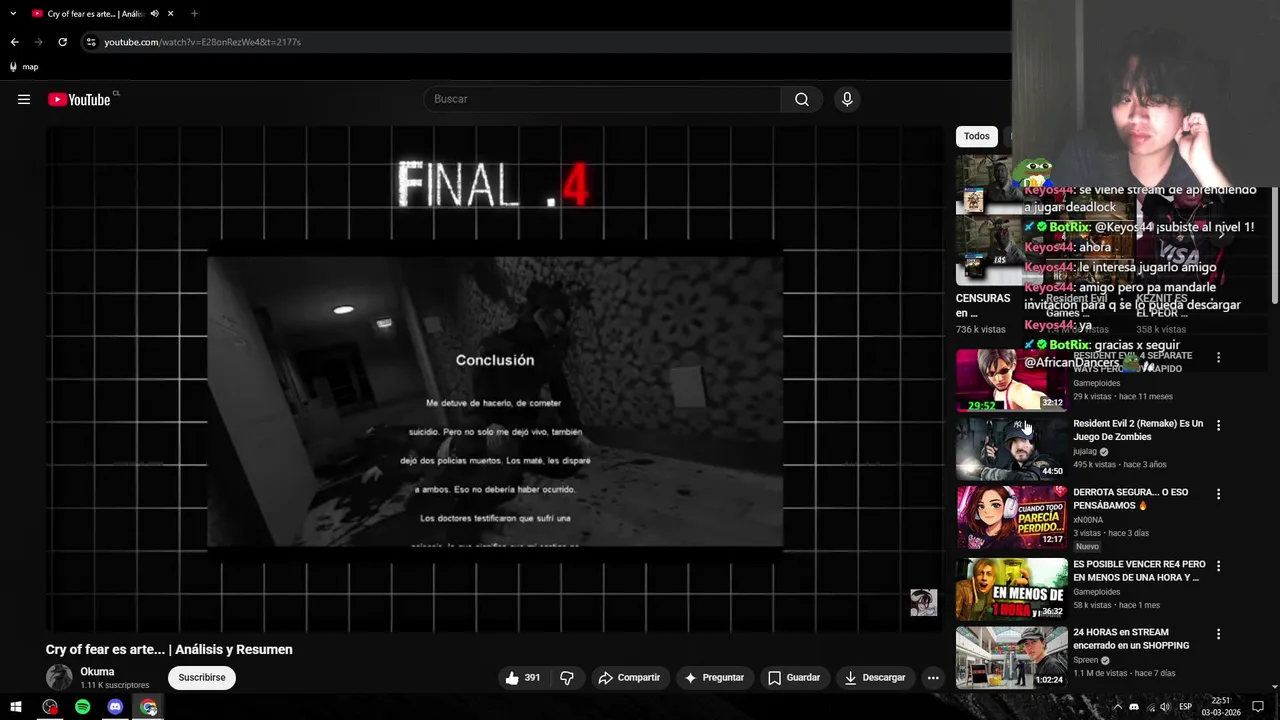Open 'ES POSIBLE VENCER RE4' video title

click(1139, 571)
